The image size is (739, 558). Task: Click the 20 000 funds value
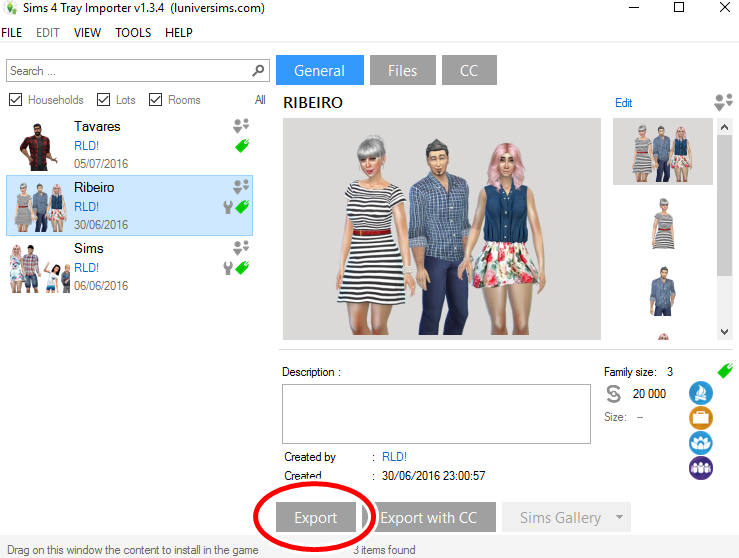click(x=649, y=394)
